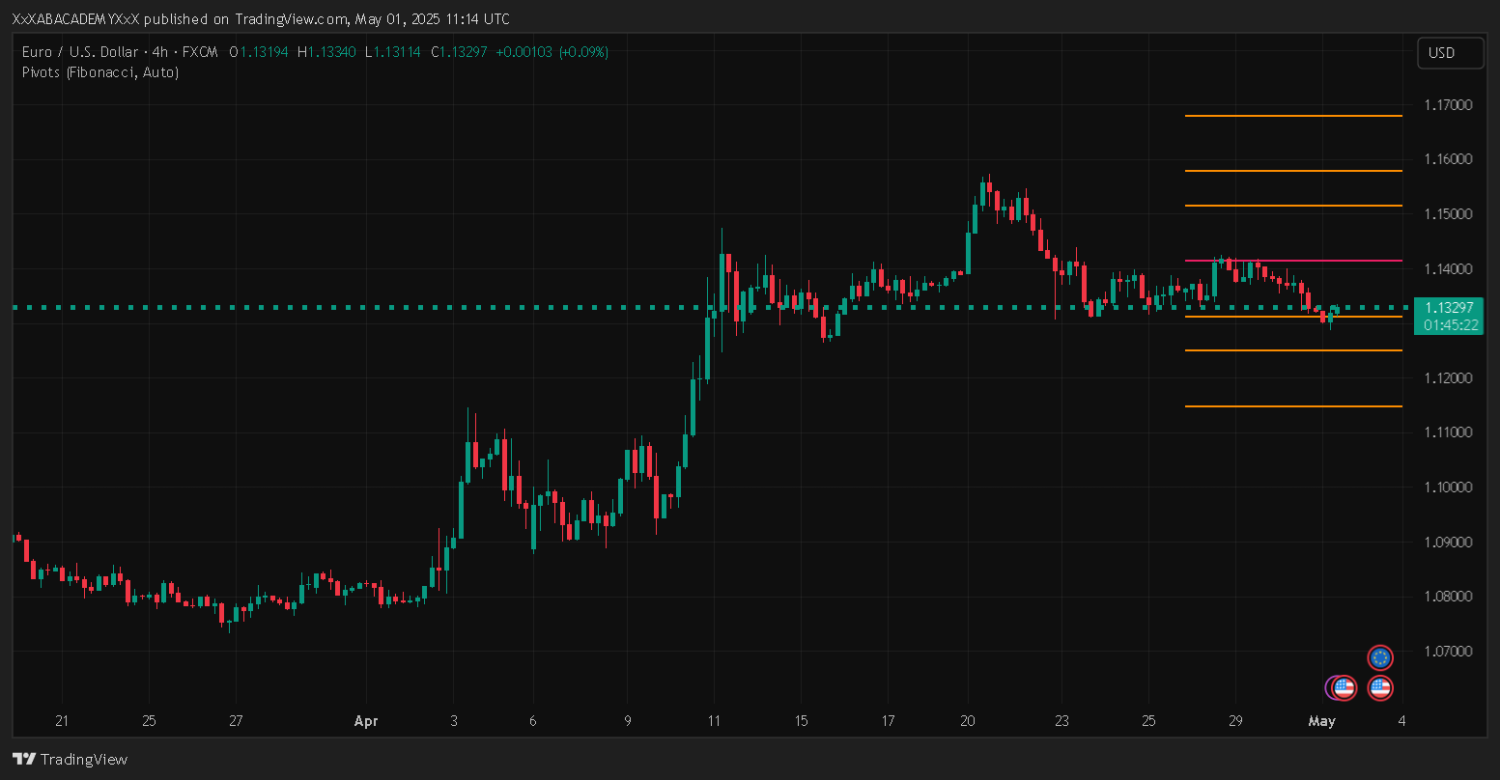Click the 'Apr' month label on time axis
1500x780 pixels.
click(x=367, y=721)
